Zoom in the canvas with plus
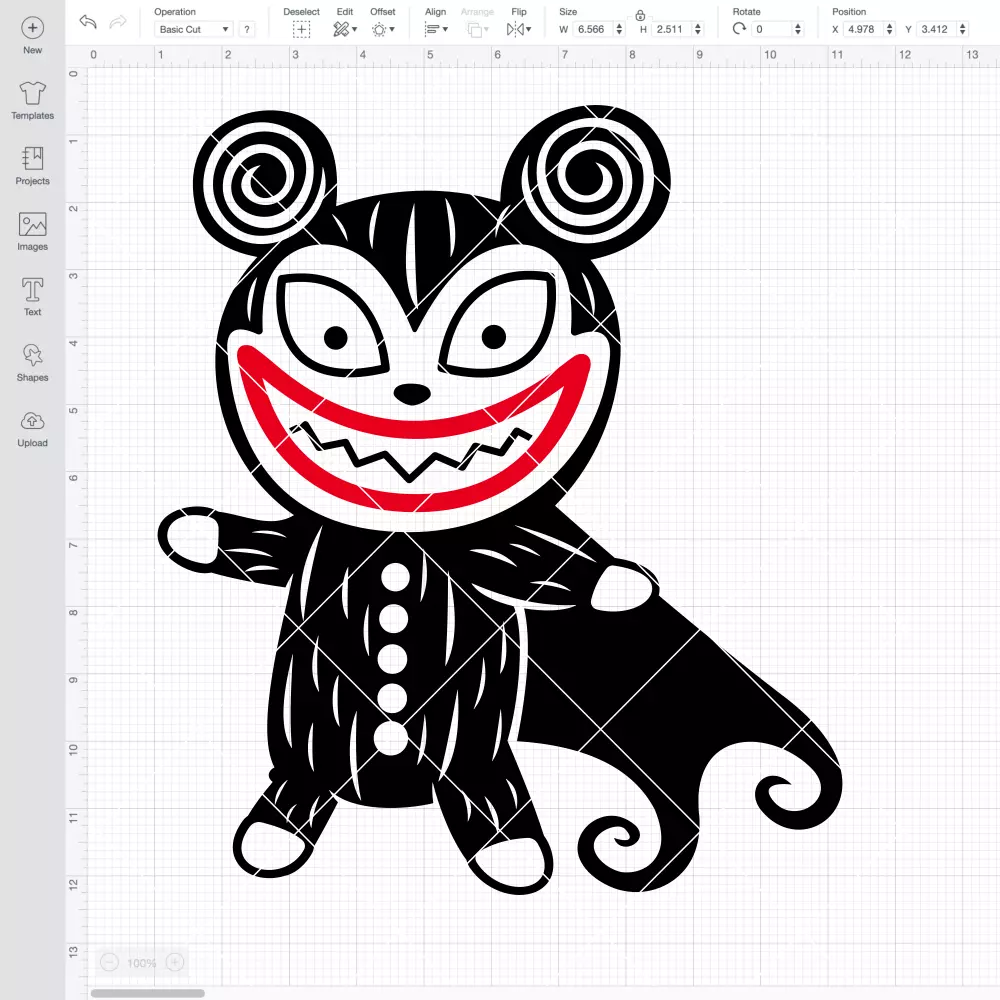The height and width of the screenshot is (1000, 1000). pos(175,962)
